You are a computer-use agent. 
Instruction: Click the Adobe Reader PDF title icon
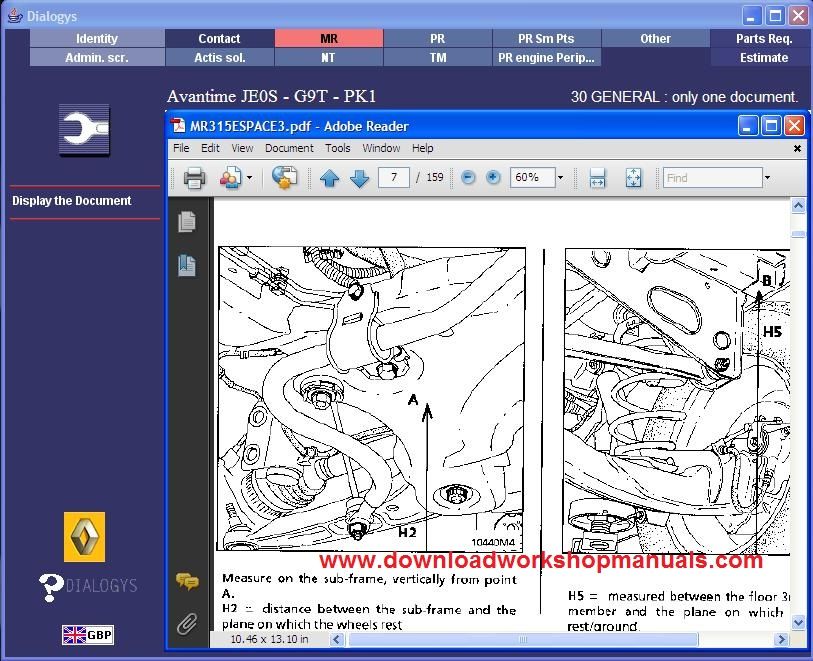pyautogui.click(x=178, y=126)
